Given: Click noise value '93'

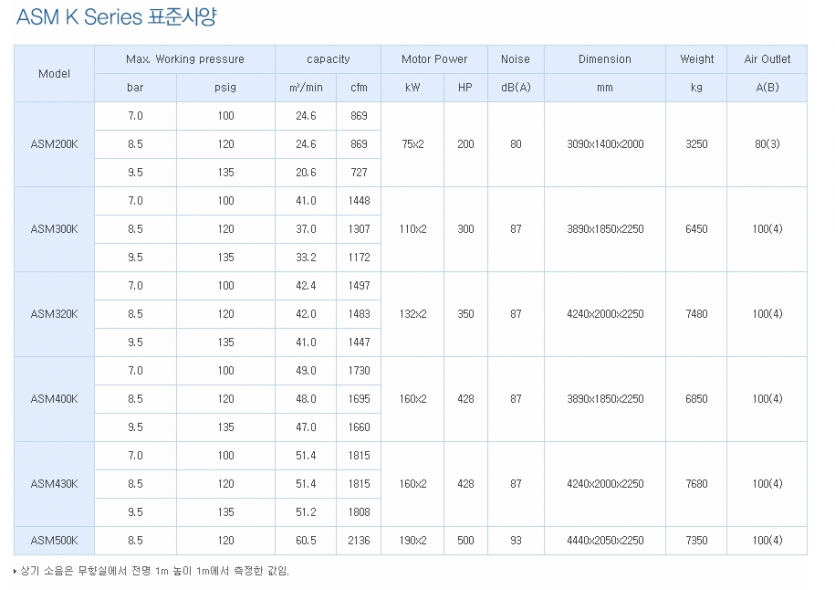Looking at the screenshot, I should coord(515,540).
